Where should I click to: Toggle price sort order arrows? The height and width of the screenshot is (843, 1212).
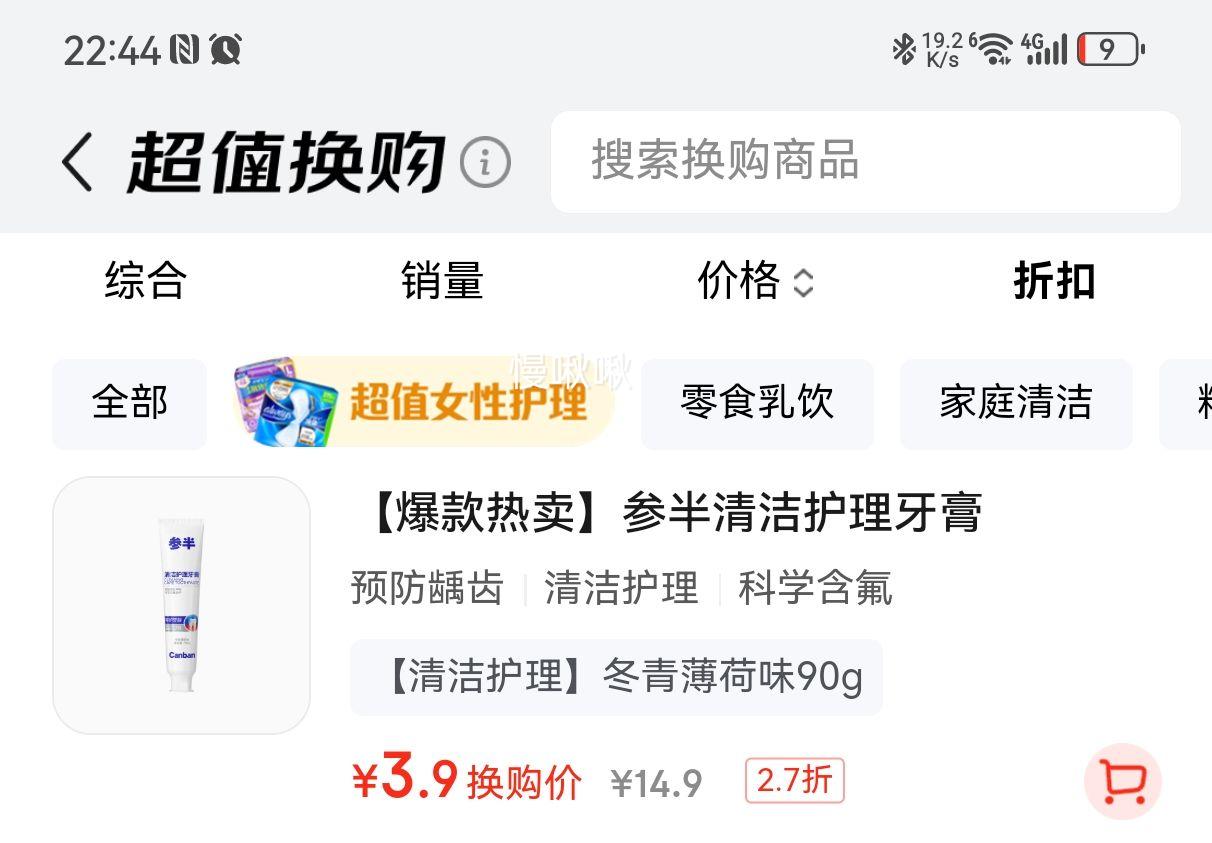click(x=803, y=283)
